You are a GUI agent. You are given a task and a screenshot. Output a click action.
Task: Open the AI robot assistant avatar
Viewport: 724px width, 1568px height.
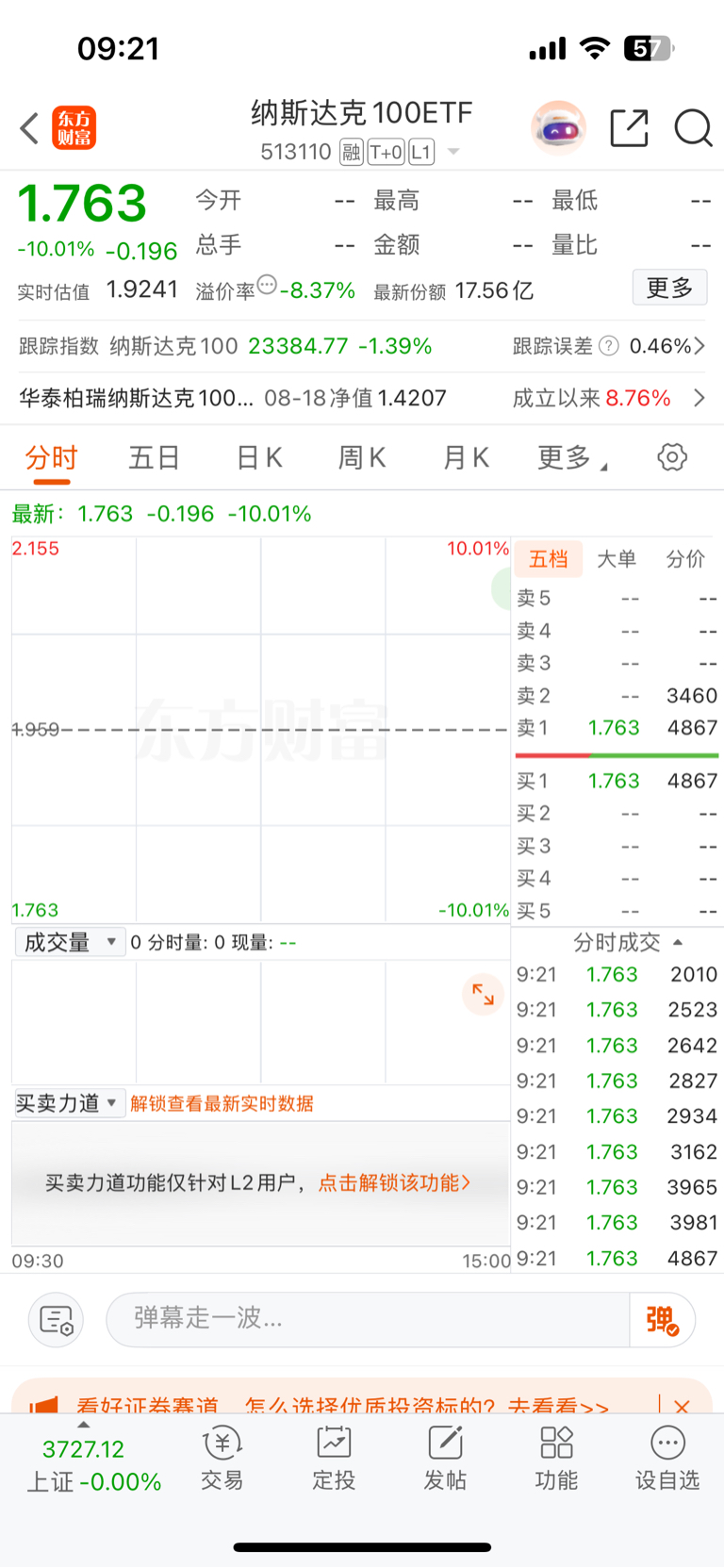tap(558, 127)
